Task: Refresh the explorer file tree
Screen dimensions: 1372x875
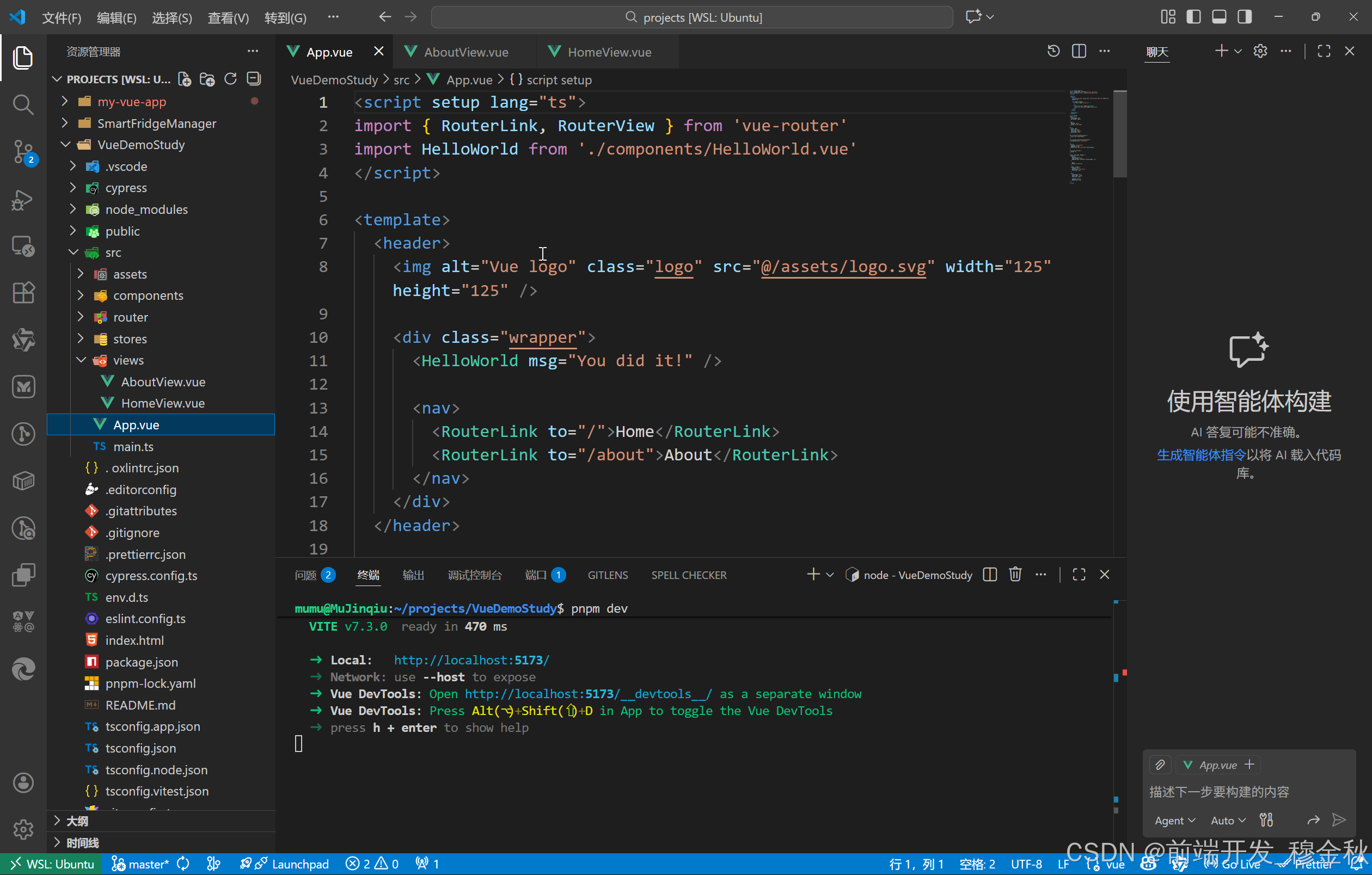Action: [x=230, y=79]
